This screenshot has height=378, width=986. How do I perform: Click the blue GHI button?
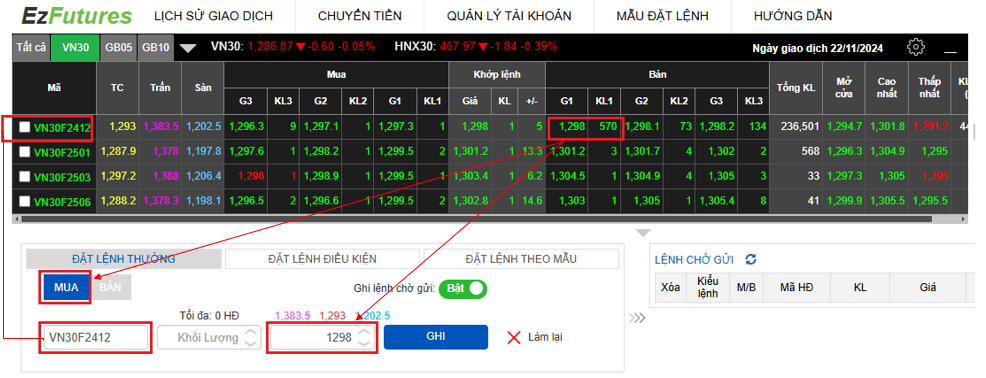[x=436, y=336]
